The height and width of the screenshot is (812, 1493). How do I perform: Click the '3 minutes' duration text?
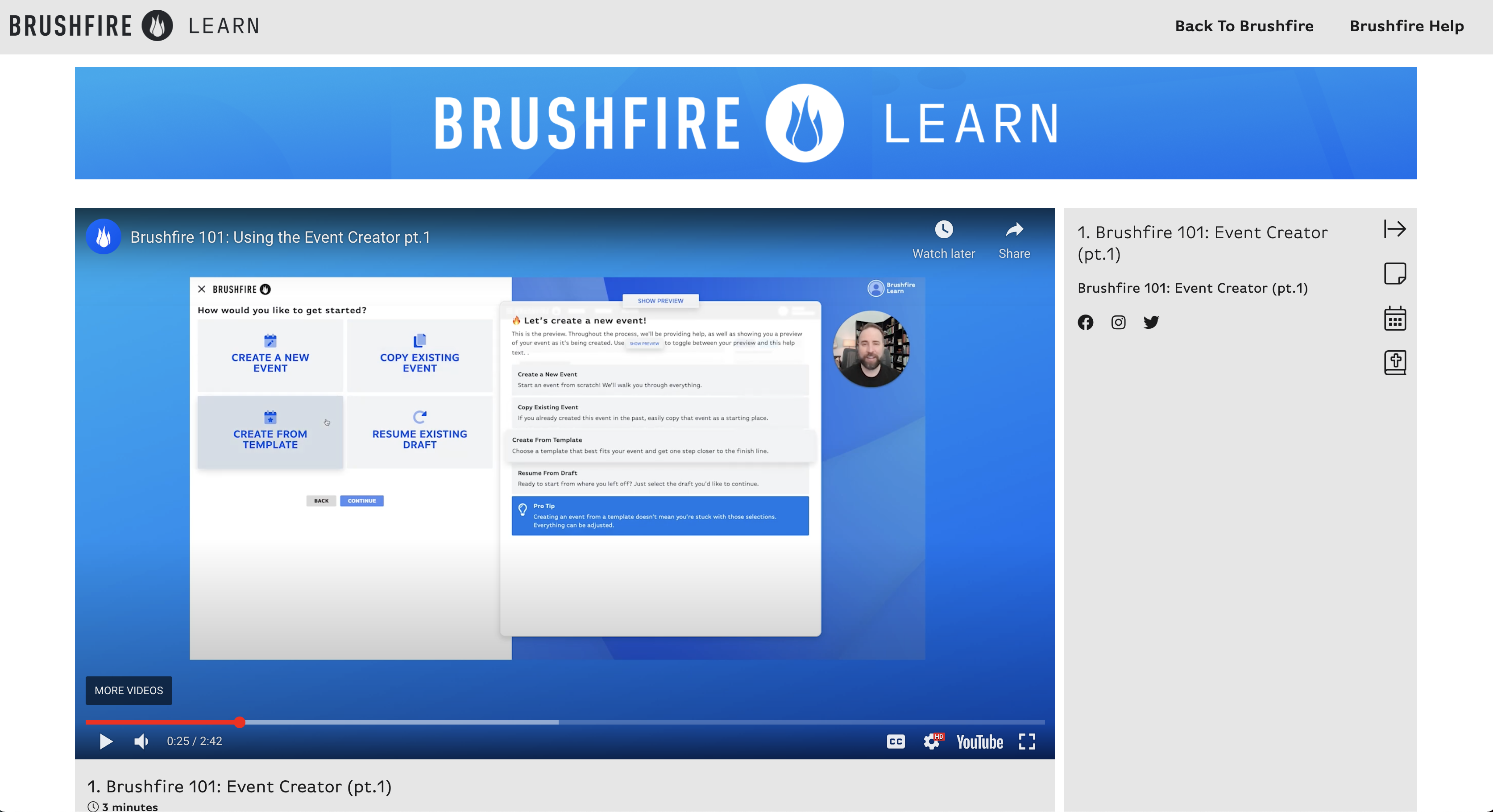[x=130, y=806]
